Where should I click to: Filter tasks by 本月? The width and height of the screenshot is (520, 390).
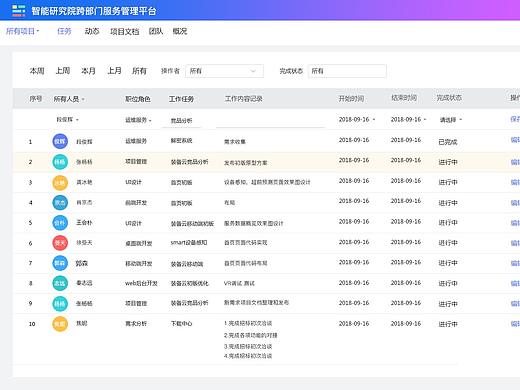tap(88, 71)
